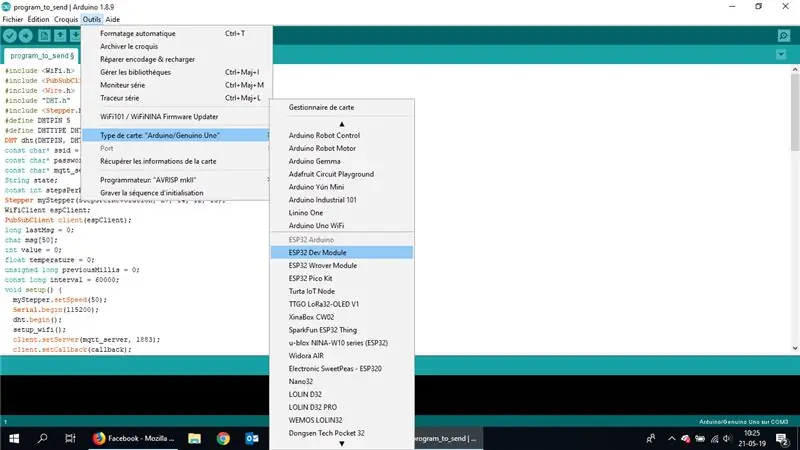Screen dimensions: 800x450
Task: Select Widora AIR board
Action: tap(342, 356)
